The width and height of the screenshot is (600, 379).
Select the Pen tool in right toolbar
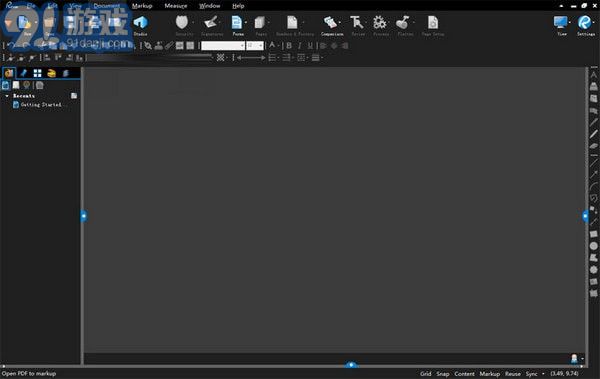pos(593,122)
